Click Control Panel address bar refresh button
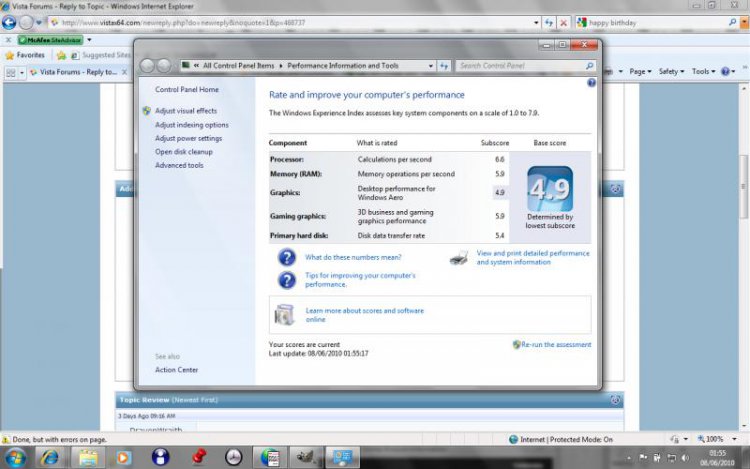This screenshot has height=469, width=750. [444, 66]
